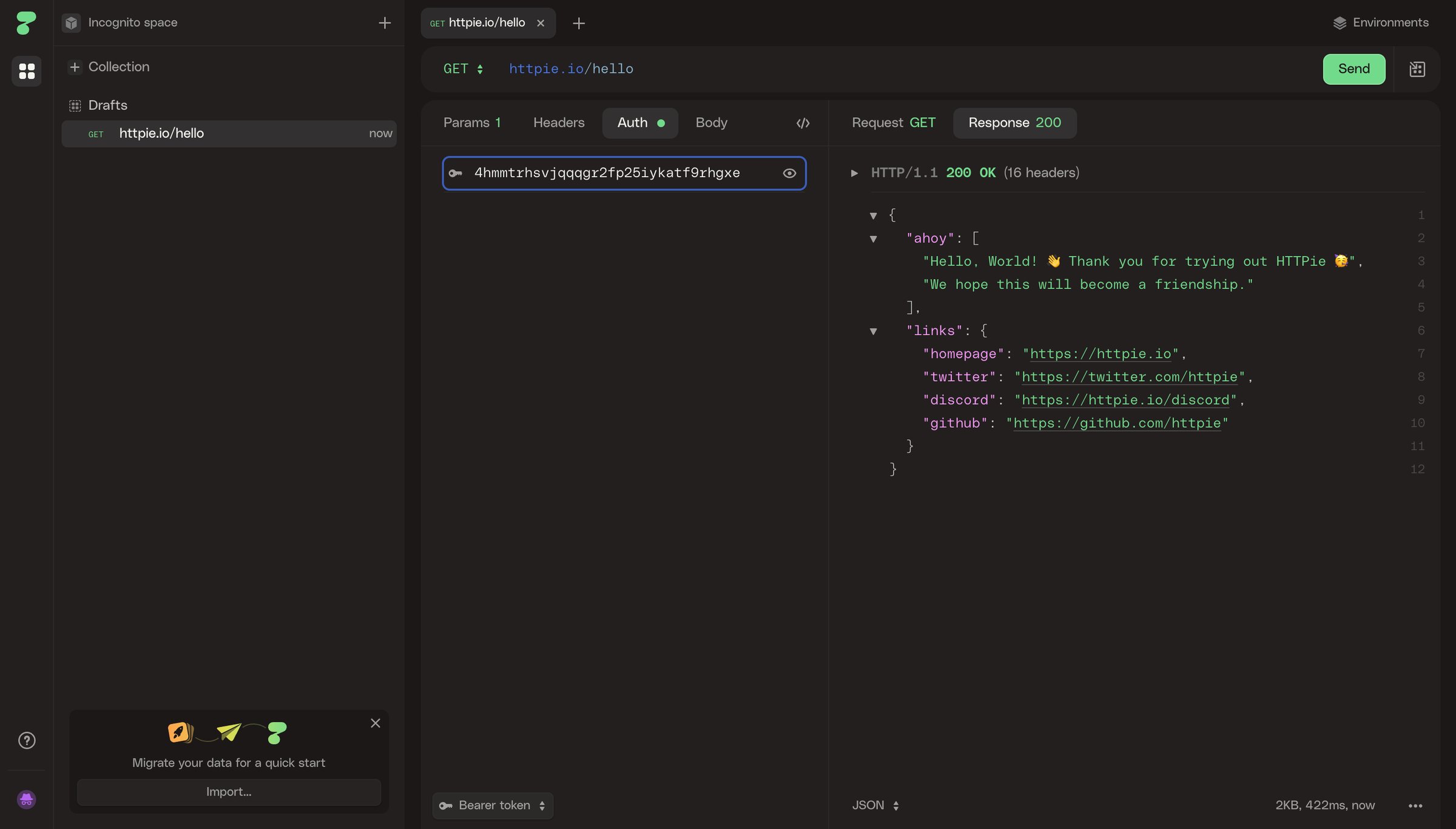Focus the bearer token input field
1456x829 pixels.
point(624,174)
